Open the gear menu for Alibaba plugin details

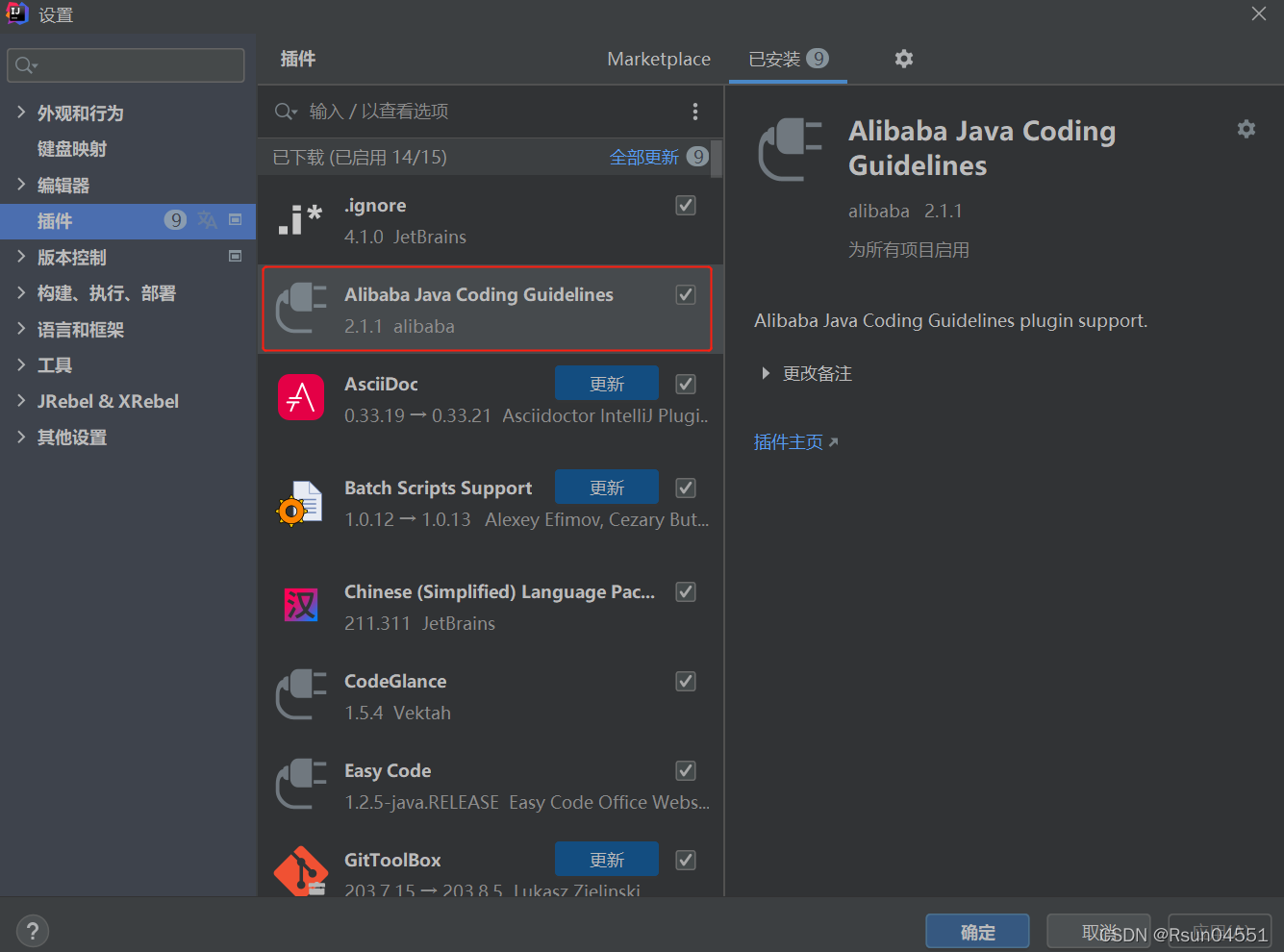[x=1246, y=129]
